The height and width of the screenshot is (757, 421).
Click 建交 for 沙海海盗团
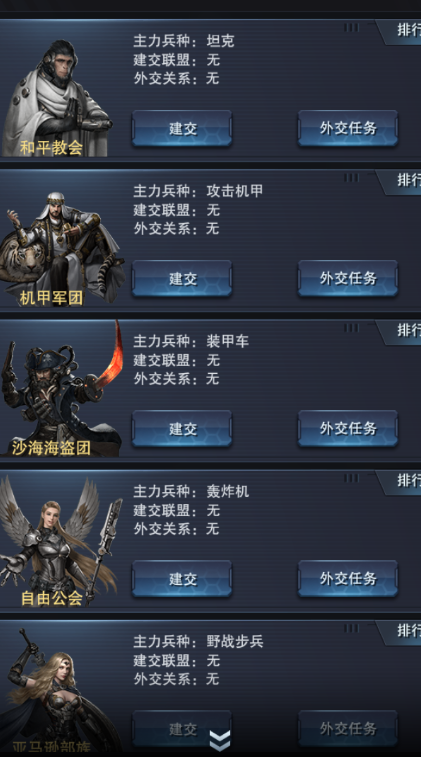point(182,429)
